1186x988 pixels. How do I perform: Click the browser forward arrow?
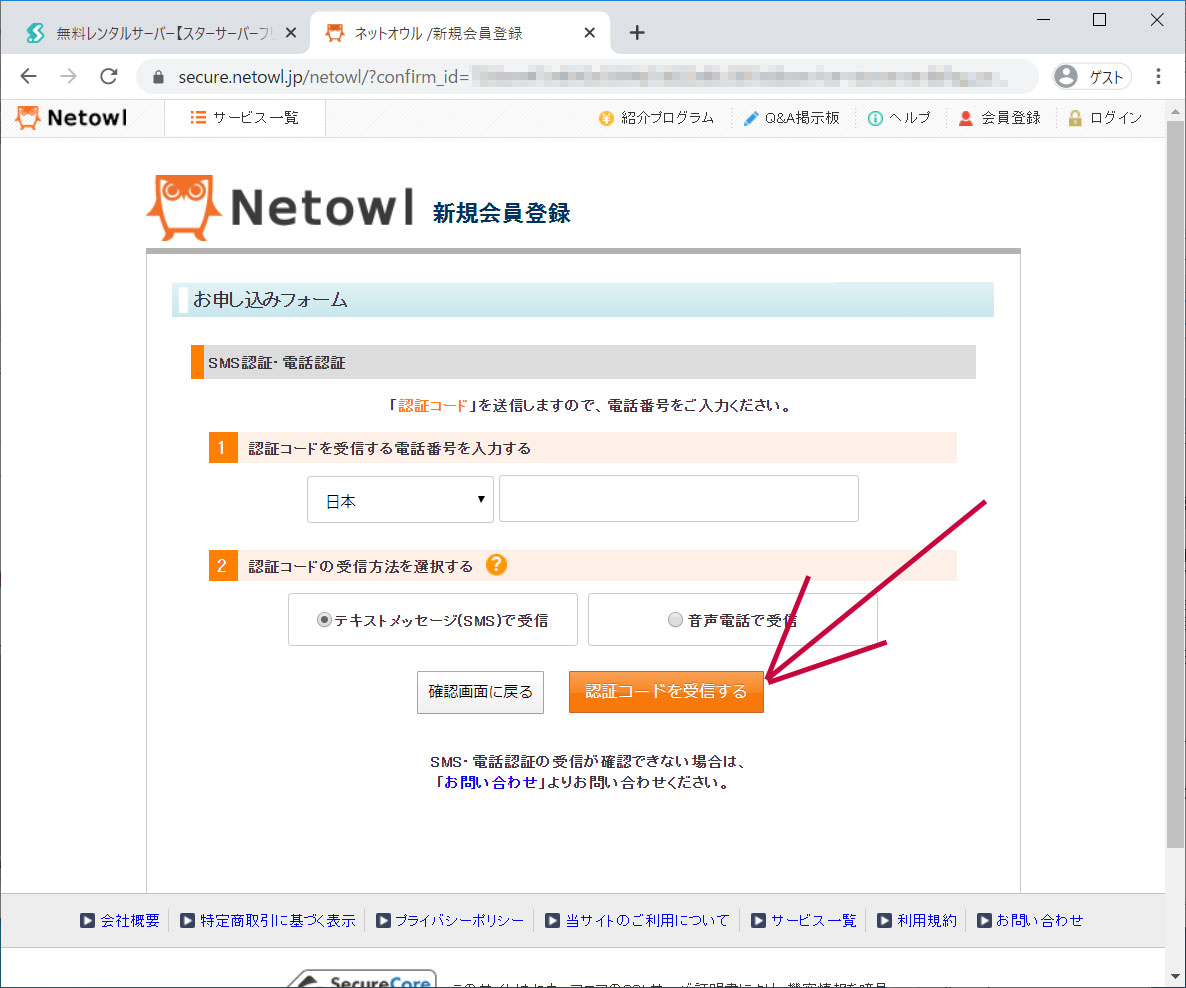(68, 76)
